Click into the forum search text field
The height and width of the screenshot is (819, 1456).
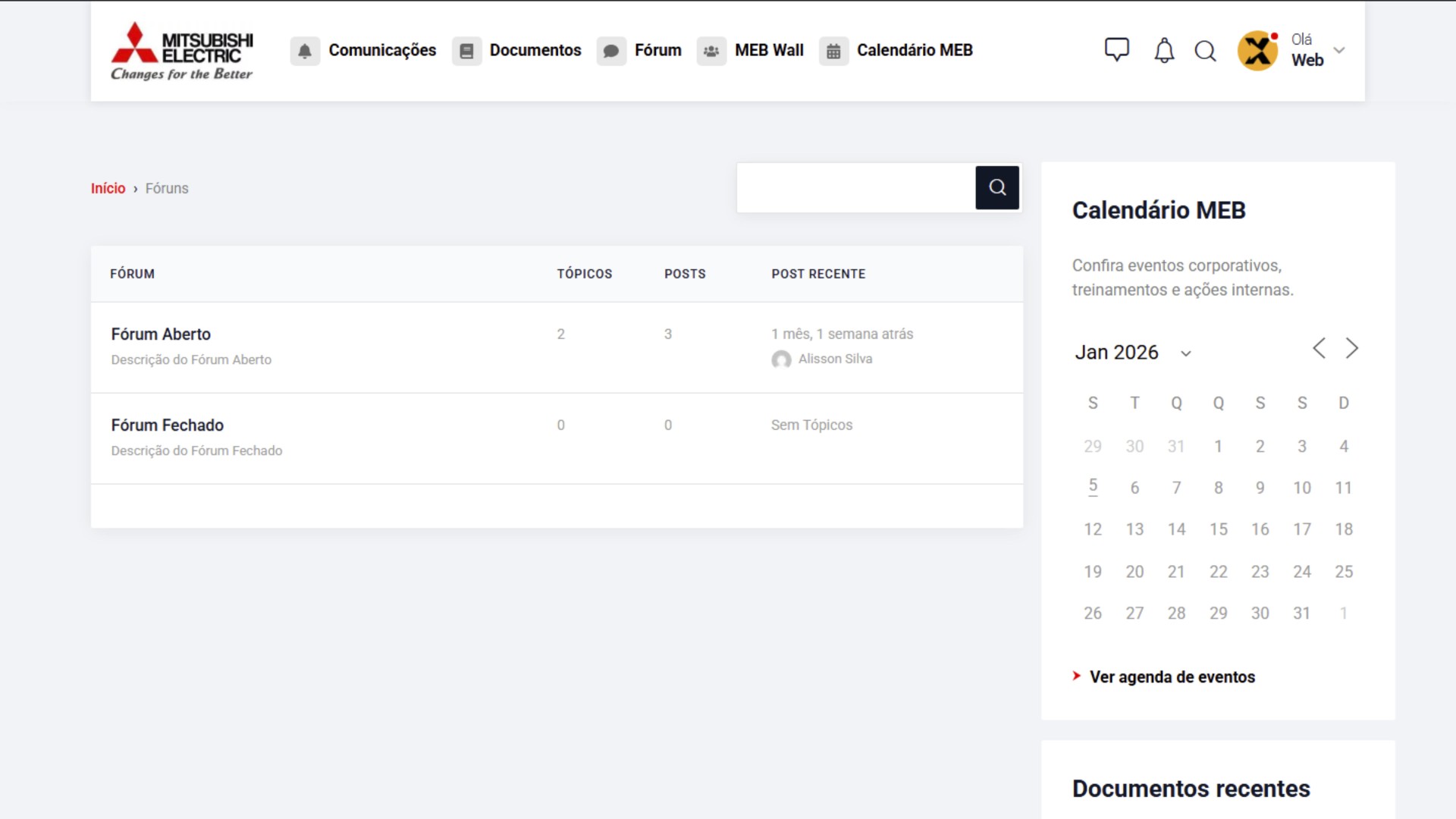(855, 187)
